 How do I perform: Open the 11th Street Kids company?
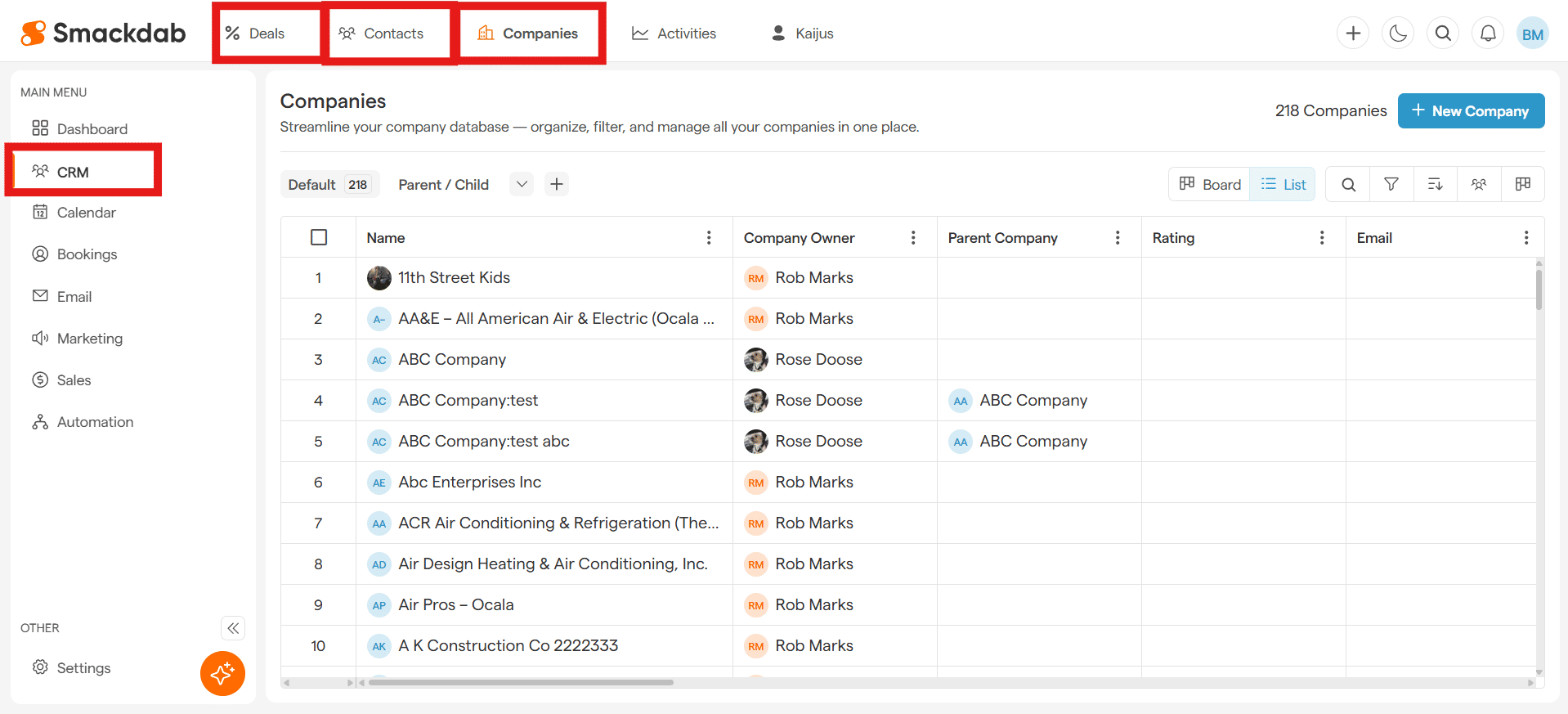tap(454, 278)
